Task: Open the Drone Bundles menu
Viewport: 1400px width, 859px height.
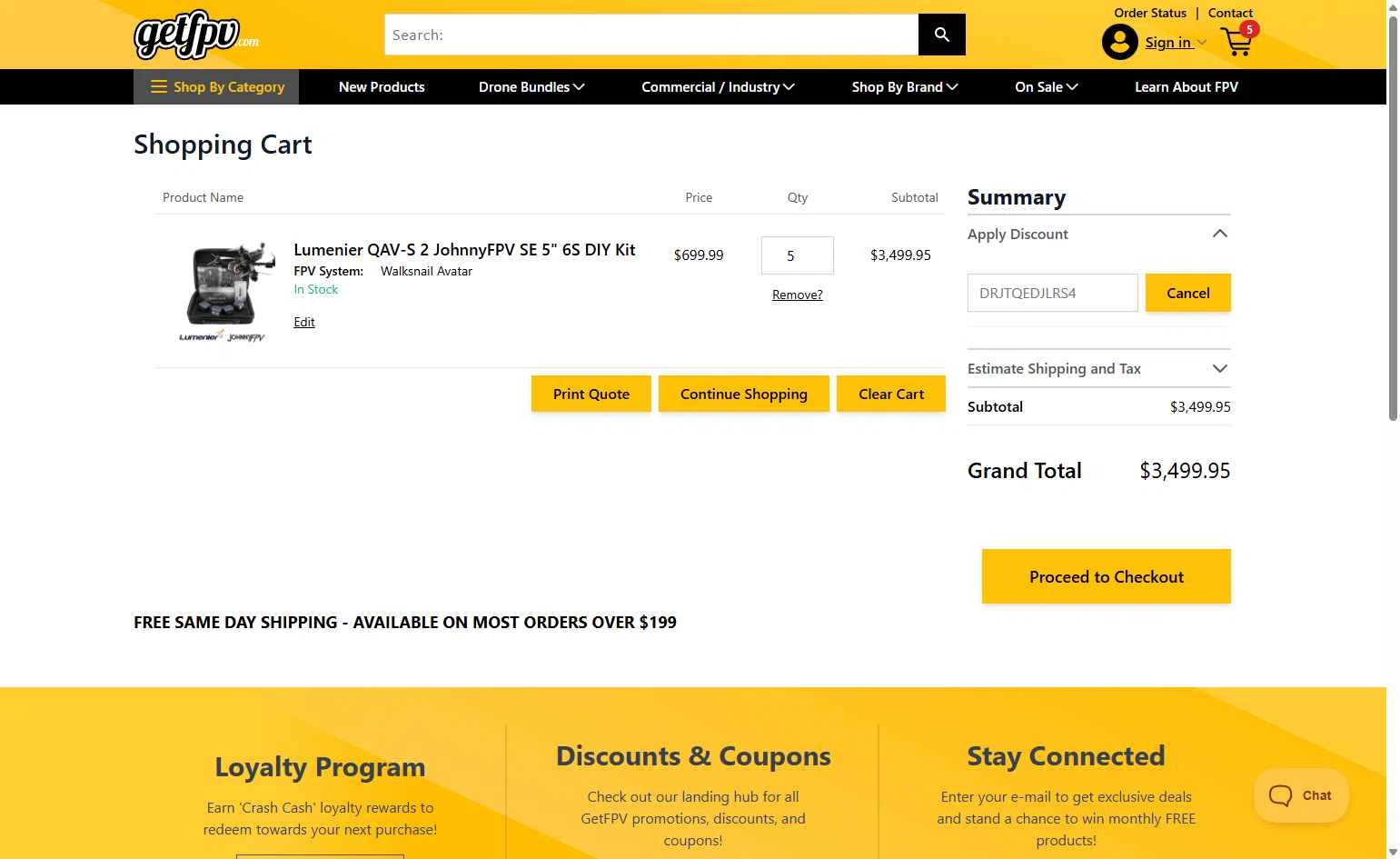Action: coord(531,87)
